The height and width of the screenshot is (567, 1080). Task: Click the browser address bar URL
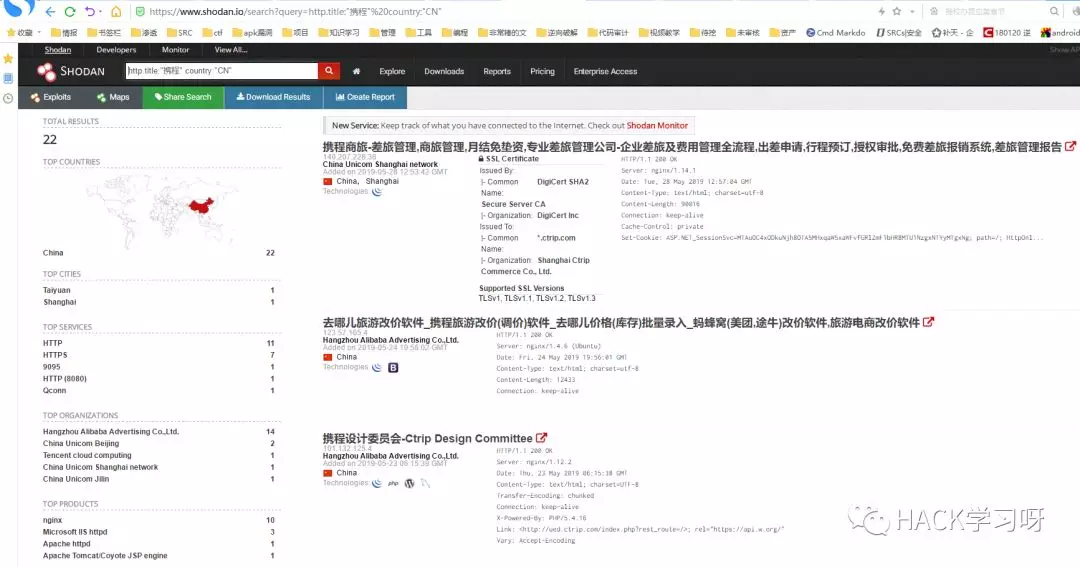pyautogui.click(x=295, y=12)
